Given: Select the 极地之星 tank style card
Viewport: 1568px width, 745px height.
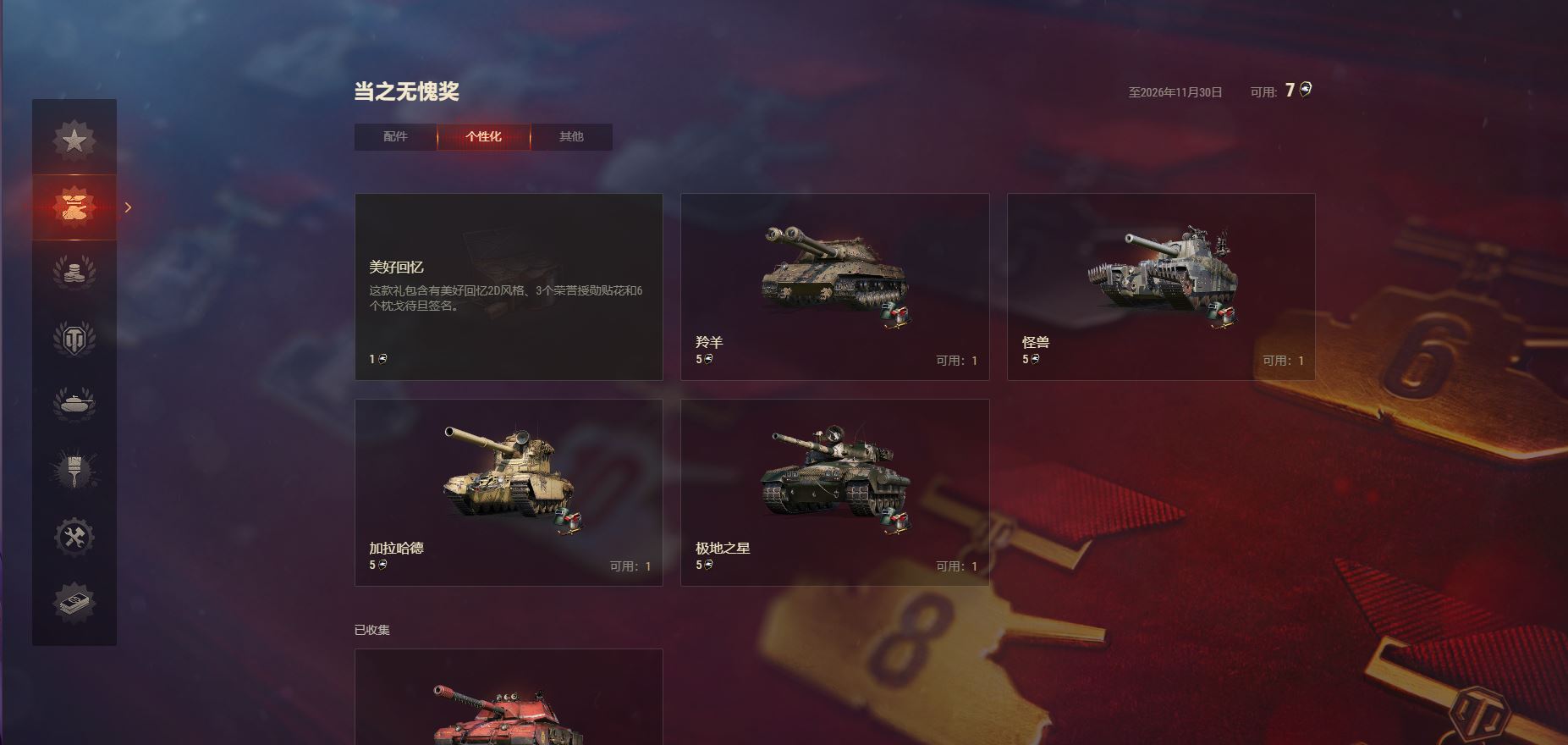Looking at the screenshot, I should 835,493.
